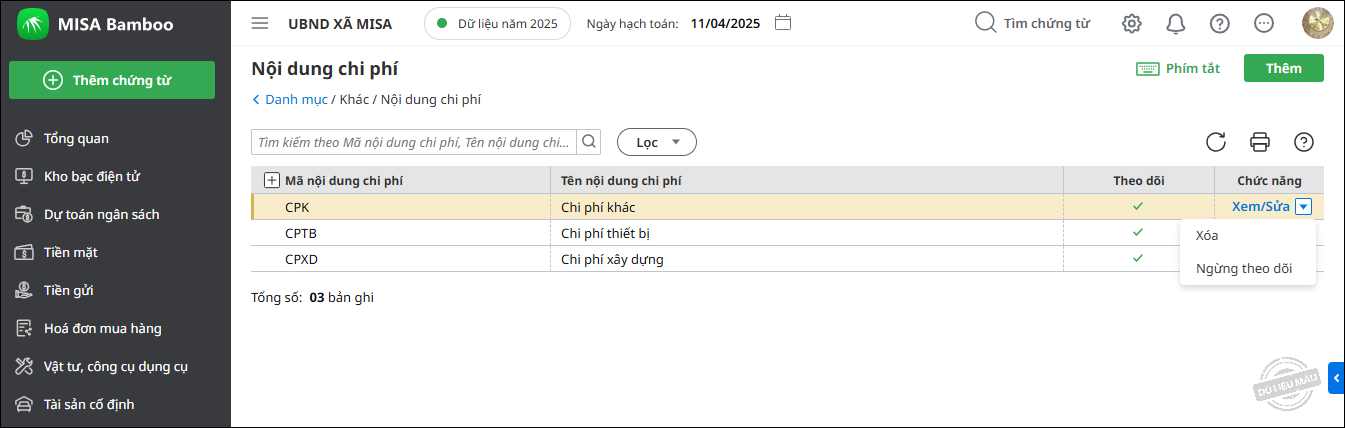Open the calendar picker beside accounting date

(x=783, y=23)
